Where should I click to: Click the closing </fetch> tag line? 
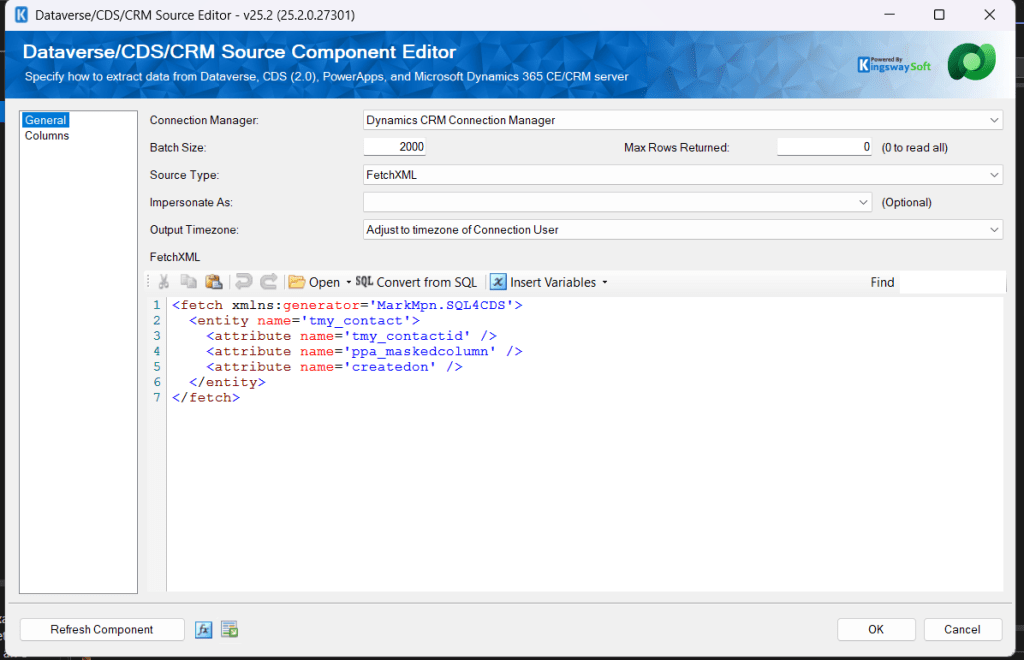206,398
